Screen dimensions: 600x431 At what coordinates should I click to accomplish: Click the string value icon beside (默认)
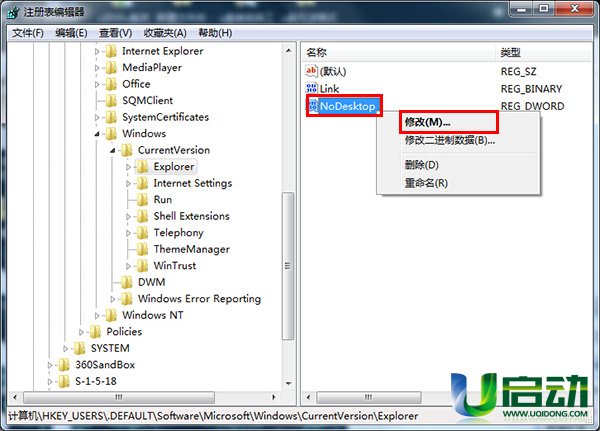(311, 71)
